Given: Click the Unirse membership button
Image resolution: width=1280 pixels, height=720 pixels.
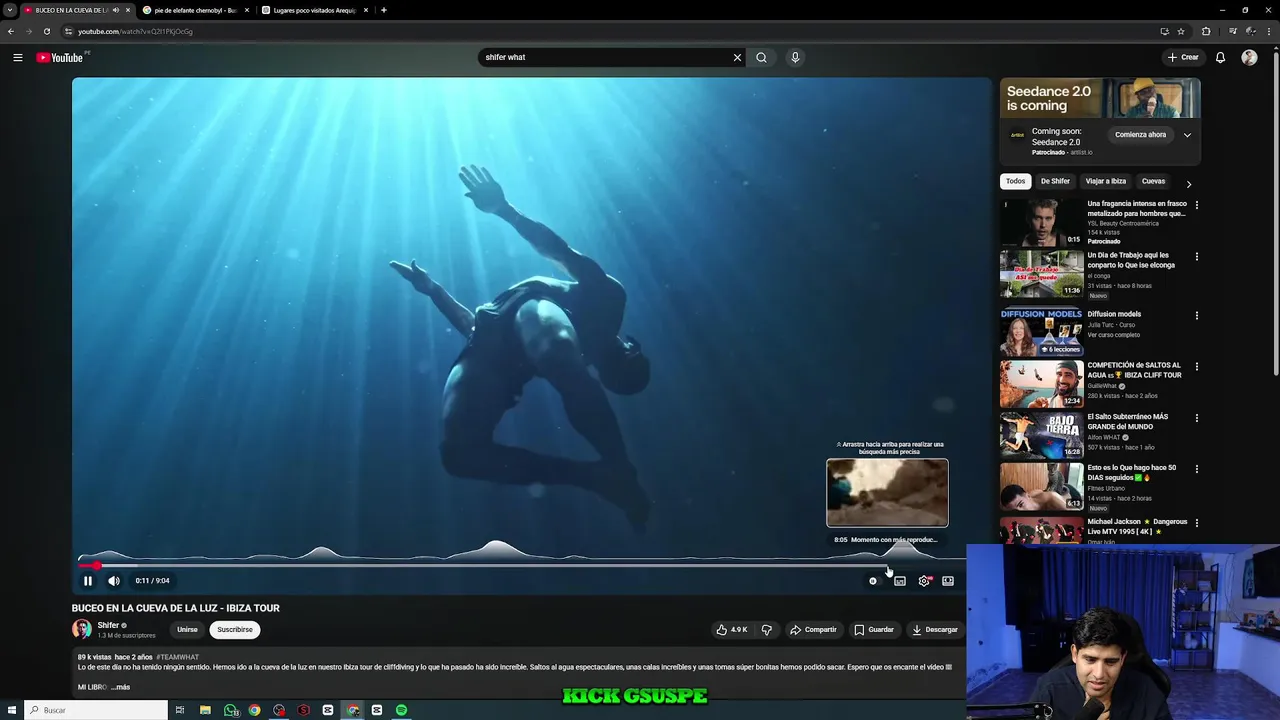Looking at the screenshot, I should point(187,630).
